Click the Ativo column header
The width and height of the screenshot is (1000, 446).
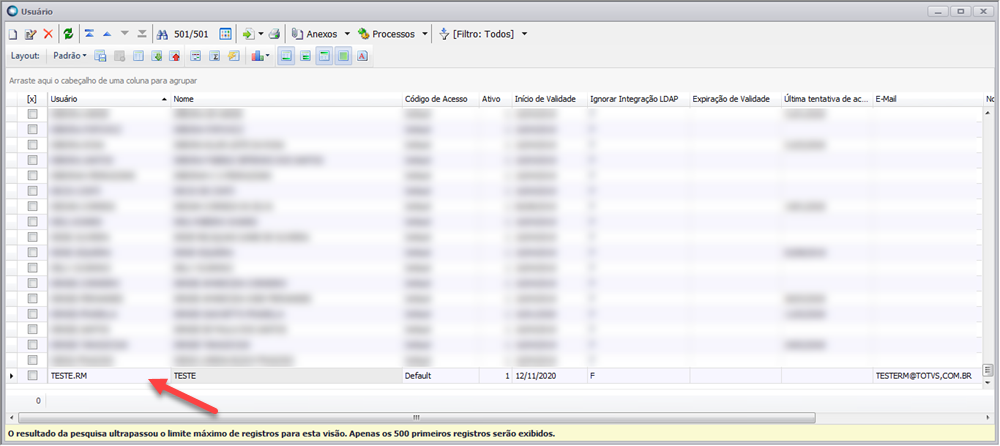point(495,99)
